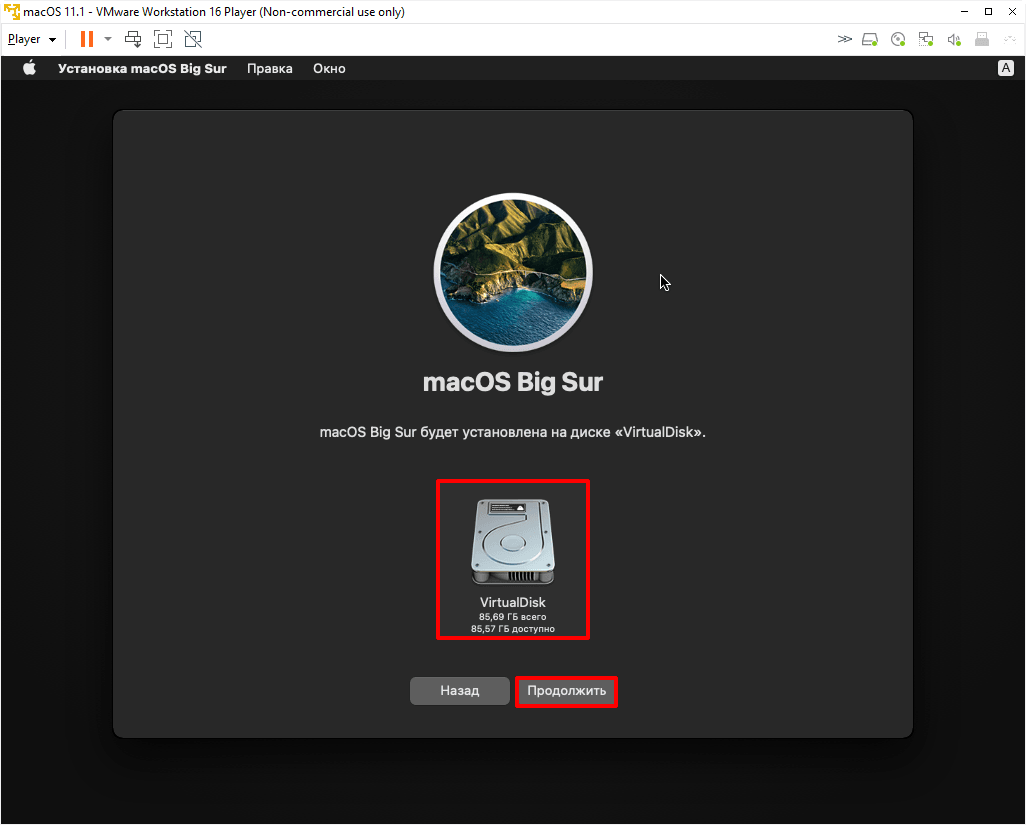Open the CD/DVD drive device icon

click(x=898, y=40)
